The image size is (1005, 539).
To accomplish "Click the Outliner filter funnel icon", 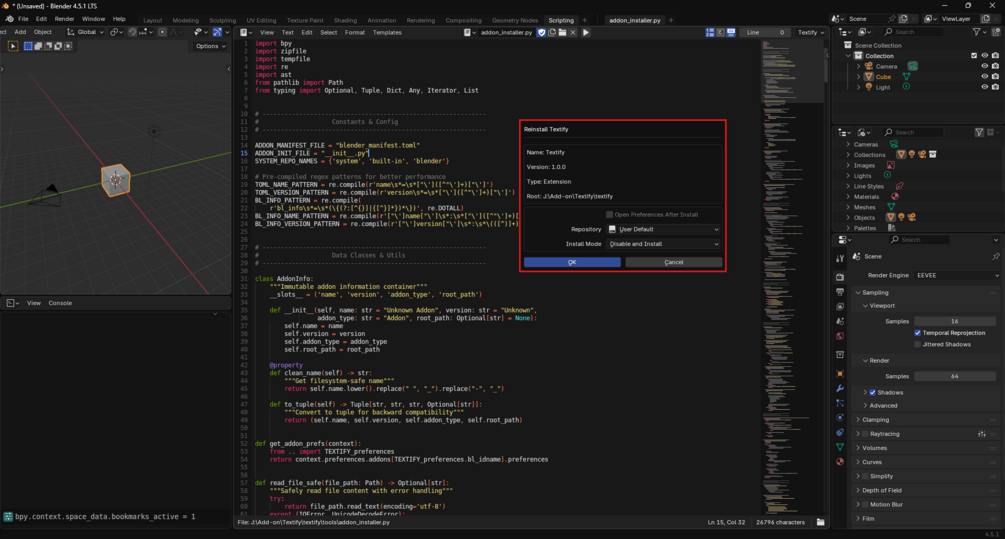I will click(x=976, y=32).
